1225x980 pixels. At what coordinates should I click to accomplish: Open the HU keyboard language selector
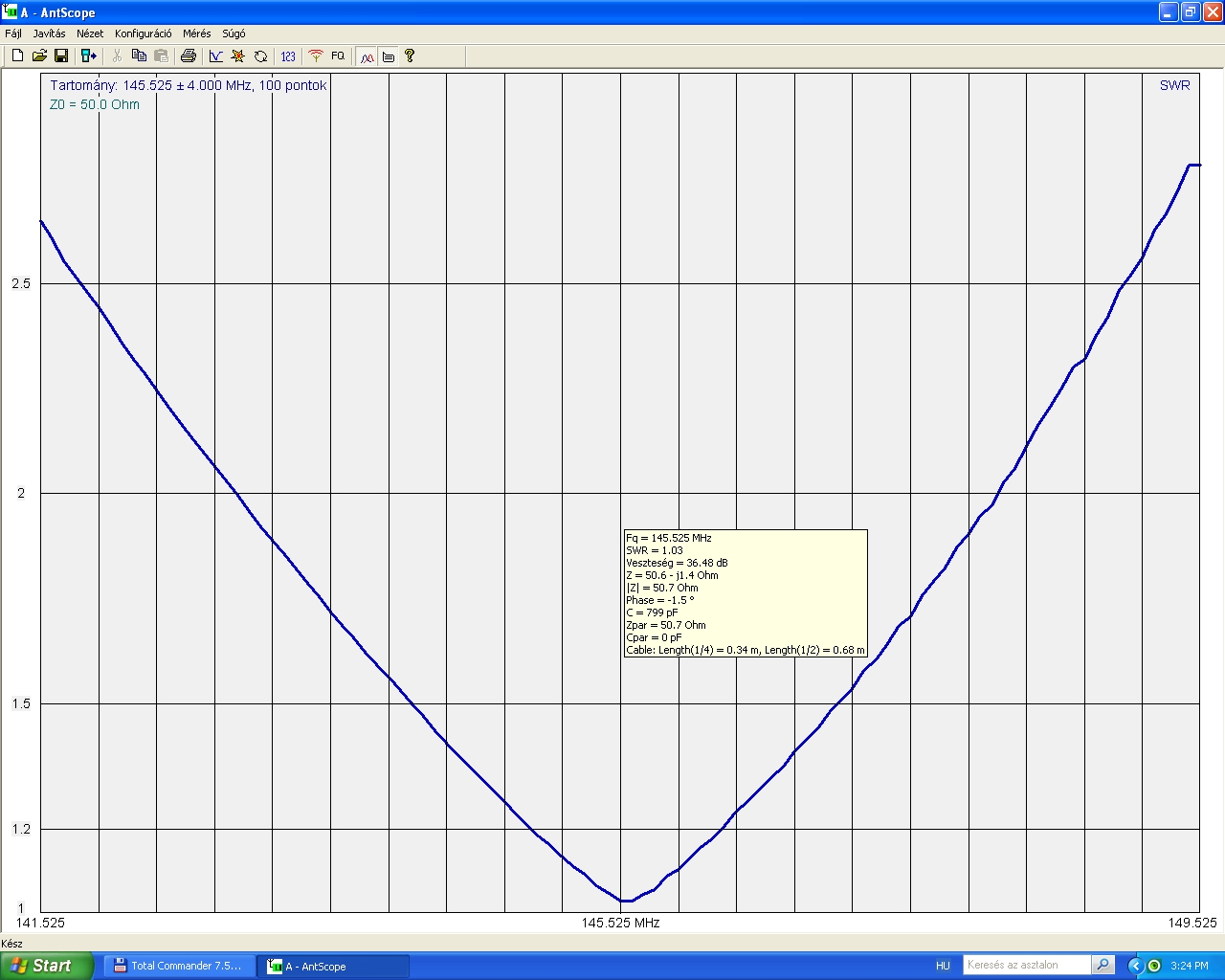pos(943,966)
